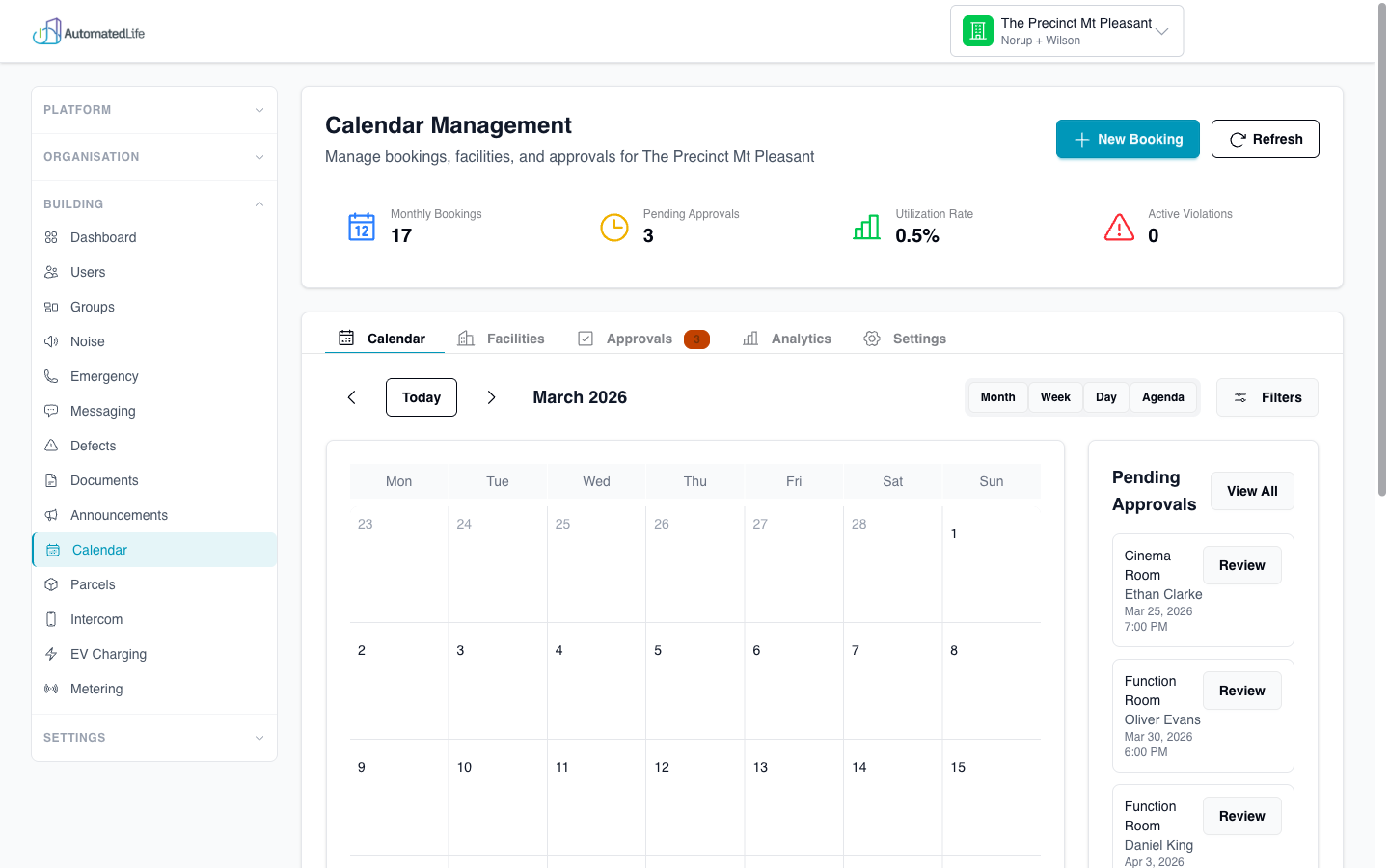This screenshot has width=1389, height=868.
Task: Go to previous month arrow
Action: (x=352, y=397)
